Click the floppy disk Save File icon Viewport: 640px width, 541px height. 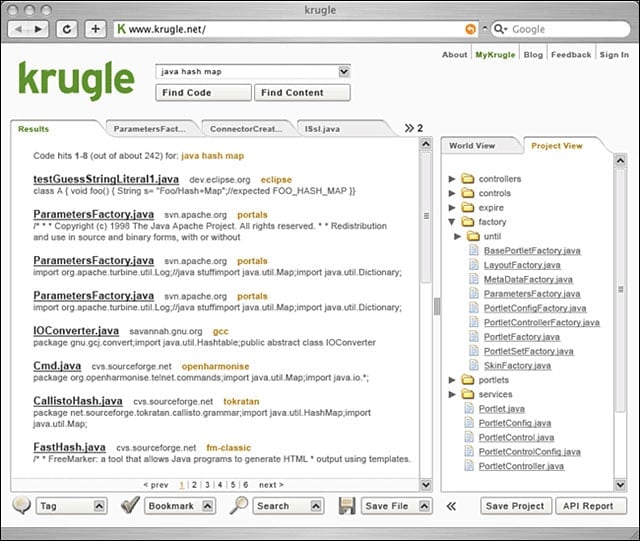tap(347, 505)
